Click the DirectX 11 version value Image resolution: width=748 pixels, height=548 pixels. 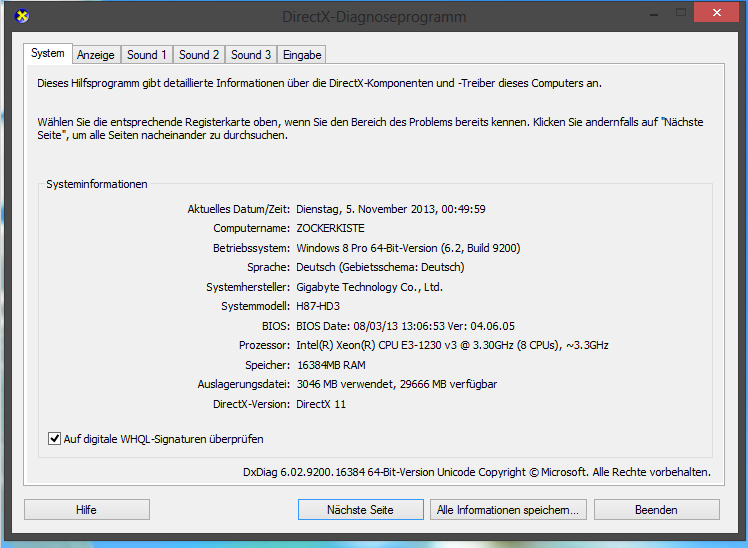click(321, 404)
